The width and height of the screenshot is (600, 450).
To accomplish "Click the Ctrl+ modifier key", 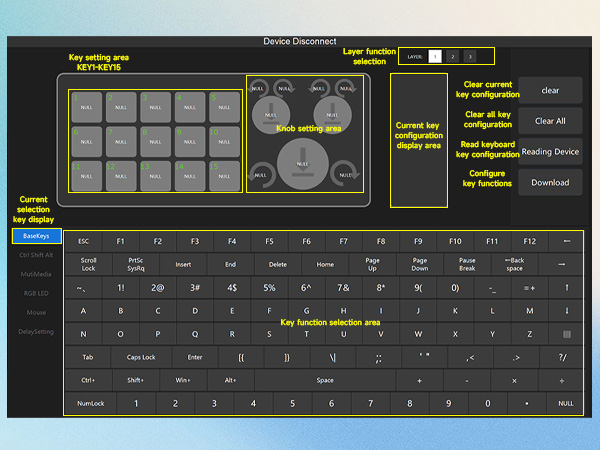I will [88, 380].
